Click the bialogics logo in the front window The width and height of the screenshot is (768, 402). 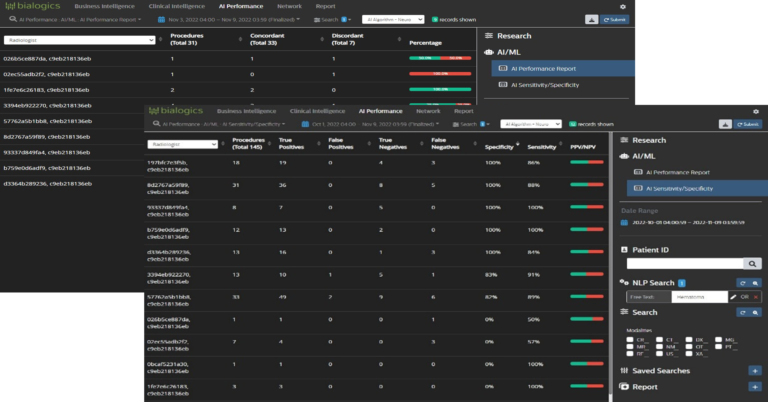tap(176, 111)
